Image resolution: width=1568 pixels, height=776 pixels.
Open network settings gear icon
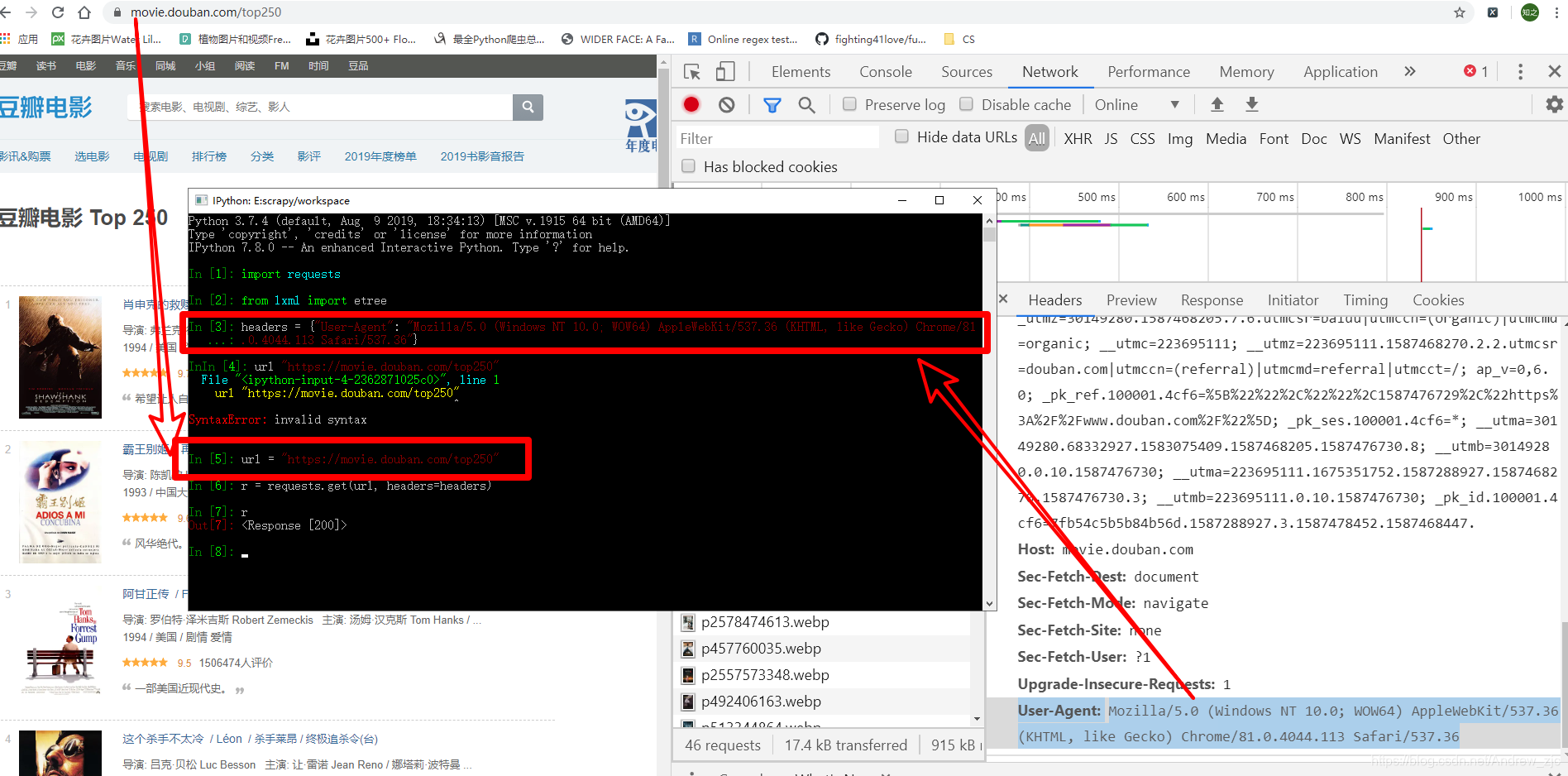1554,104
